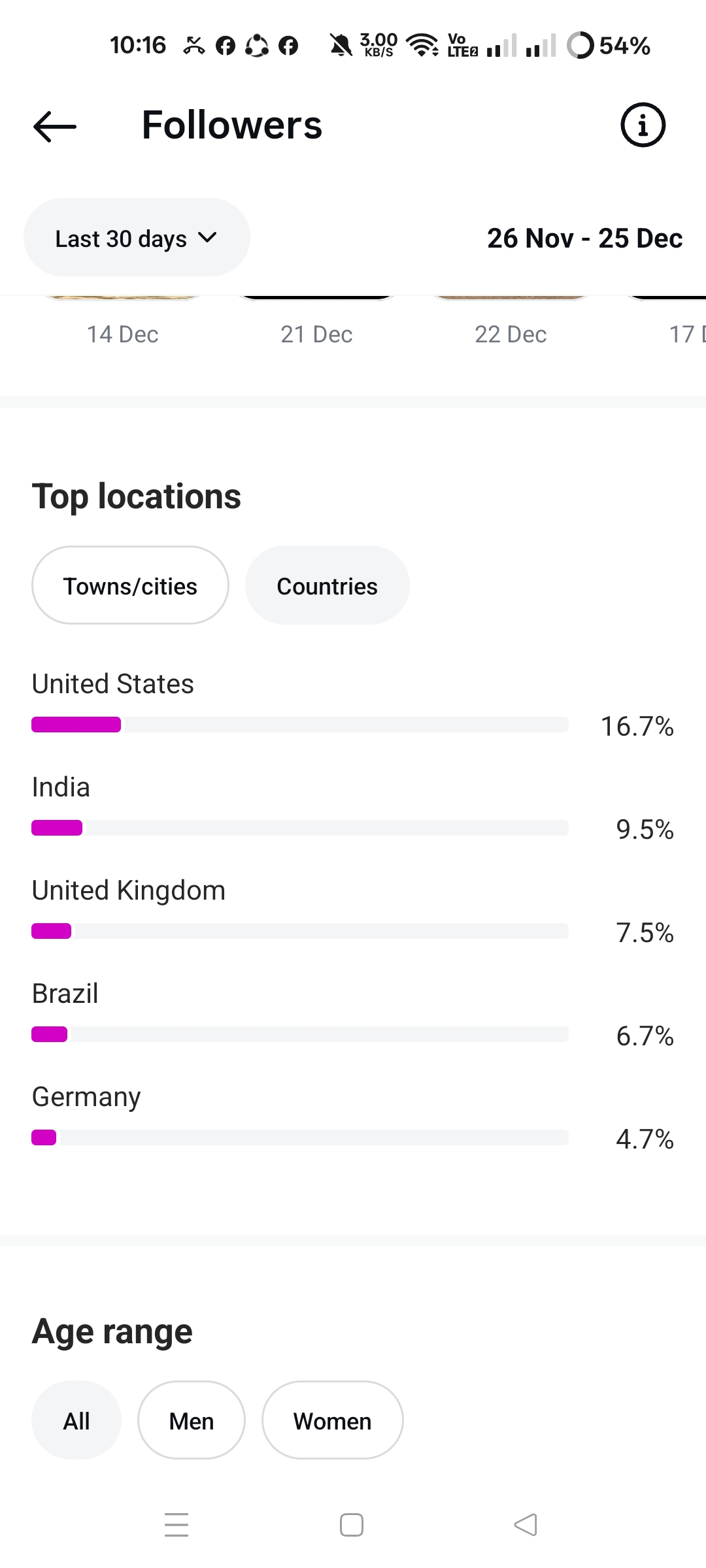Tap the 14 Dec post thumbnail
This screenshot has height=1568, width=706.
pos(123,299)
